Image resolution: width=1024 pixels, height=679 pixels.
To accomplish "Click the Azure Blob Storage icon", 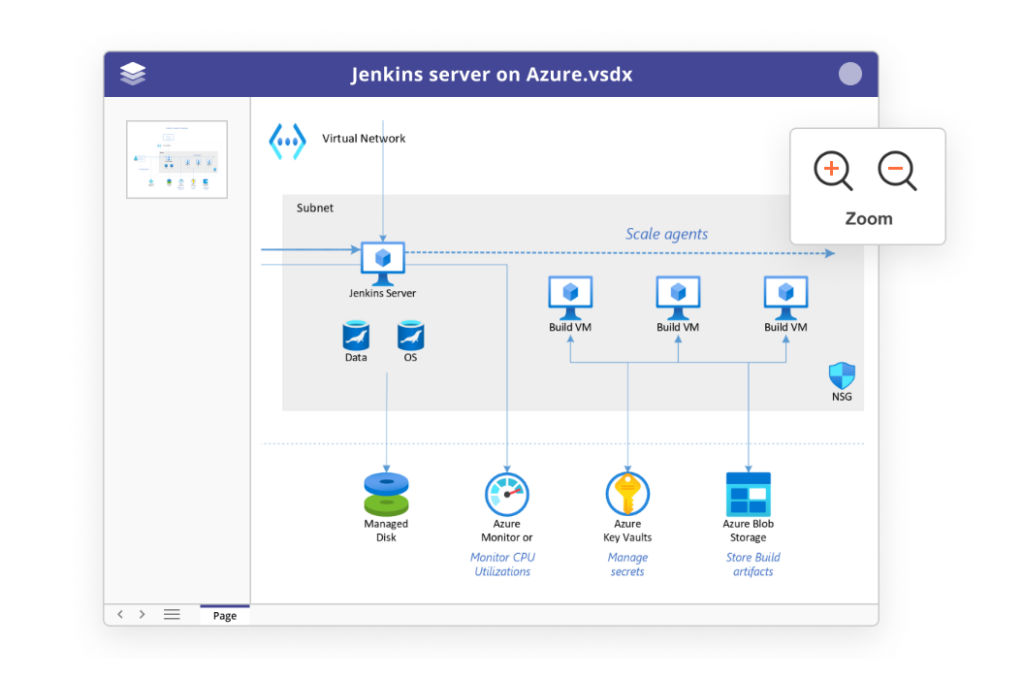I will (749, 492).
